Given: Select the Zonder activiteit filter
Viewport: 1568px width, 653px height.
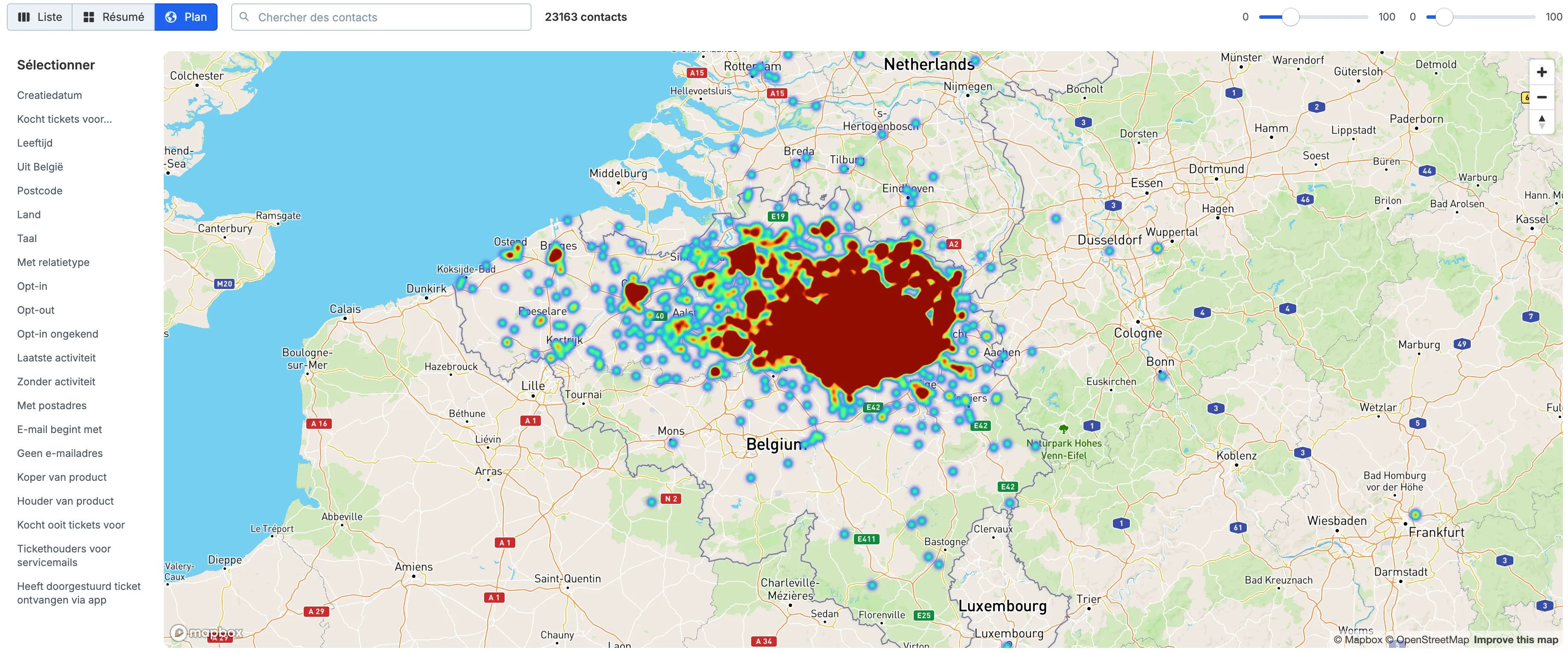Looking at the screenshot, I should (56, 382).
